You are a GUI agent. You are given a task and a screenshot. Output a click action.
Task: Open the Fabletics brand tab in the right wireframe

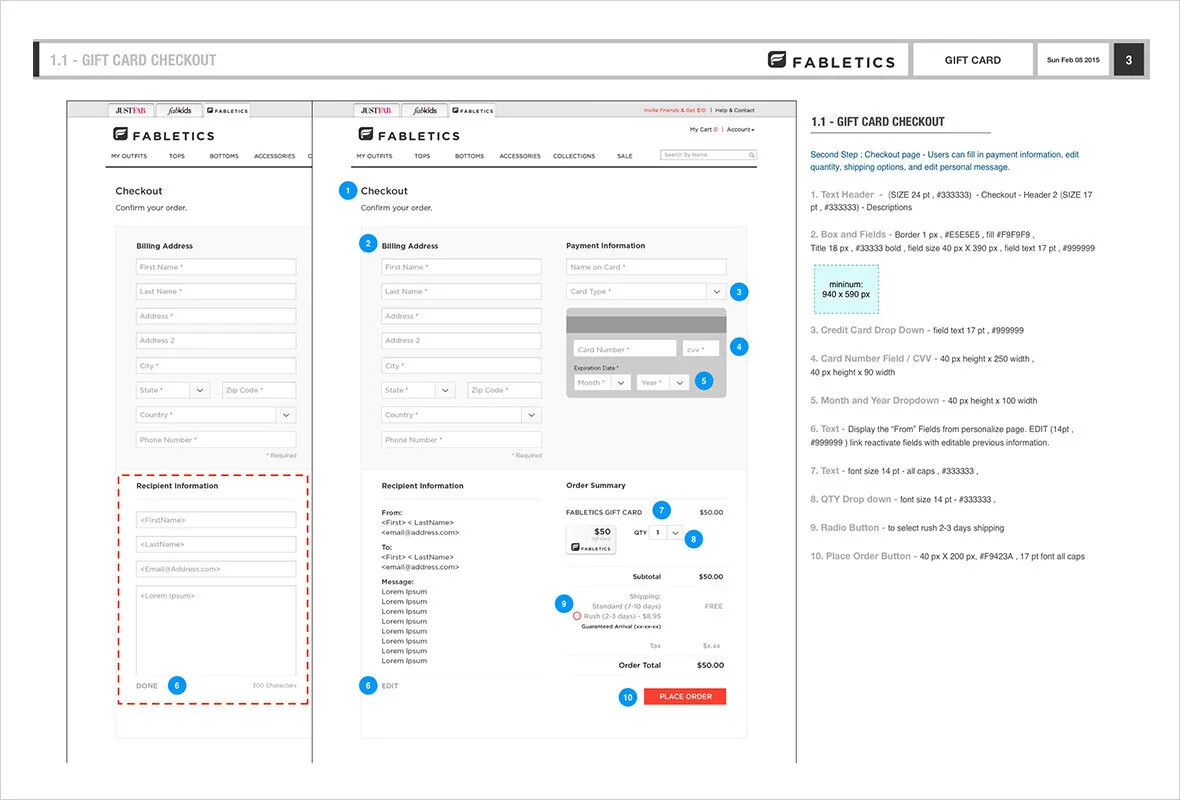[x=473, y=111]
